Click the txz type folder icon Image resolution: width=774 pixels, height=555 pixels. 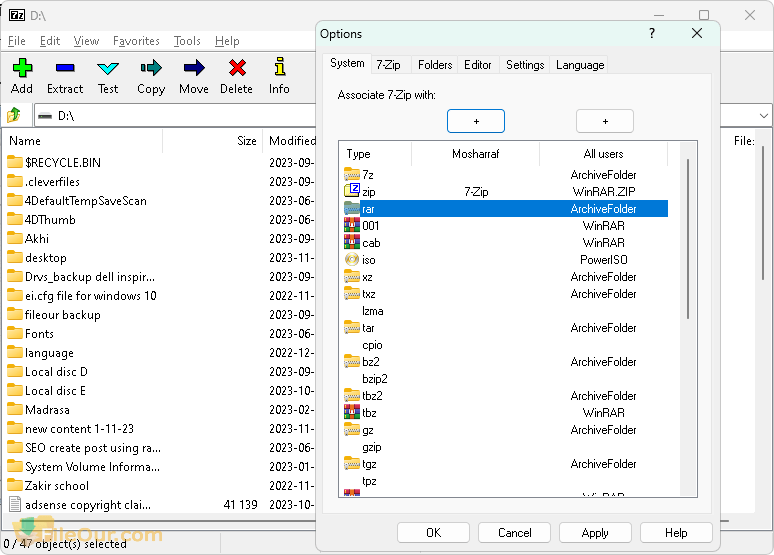[x=351, y=293]
